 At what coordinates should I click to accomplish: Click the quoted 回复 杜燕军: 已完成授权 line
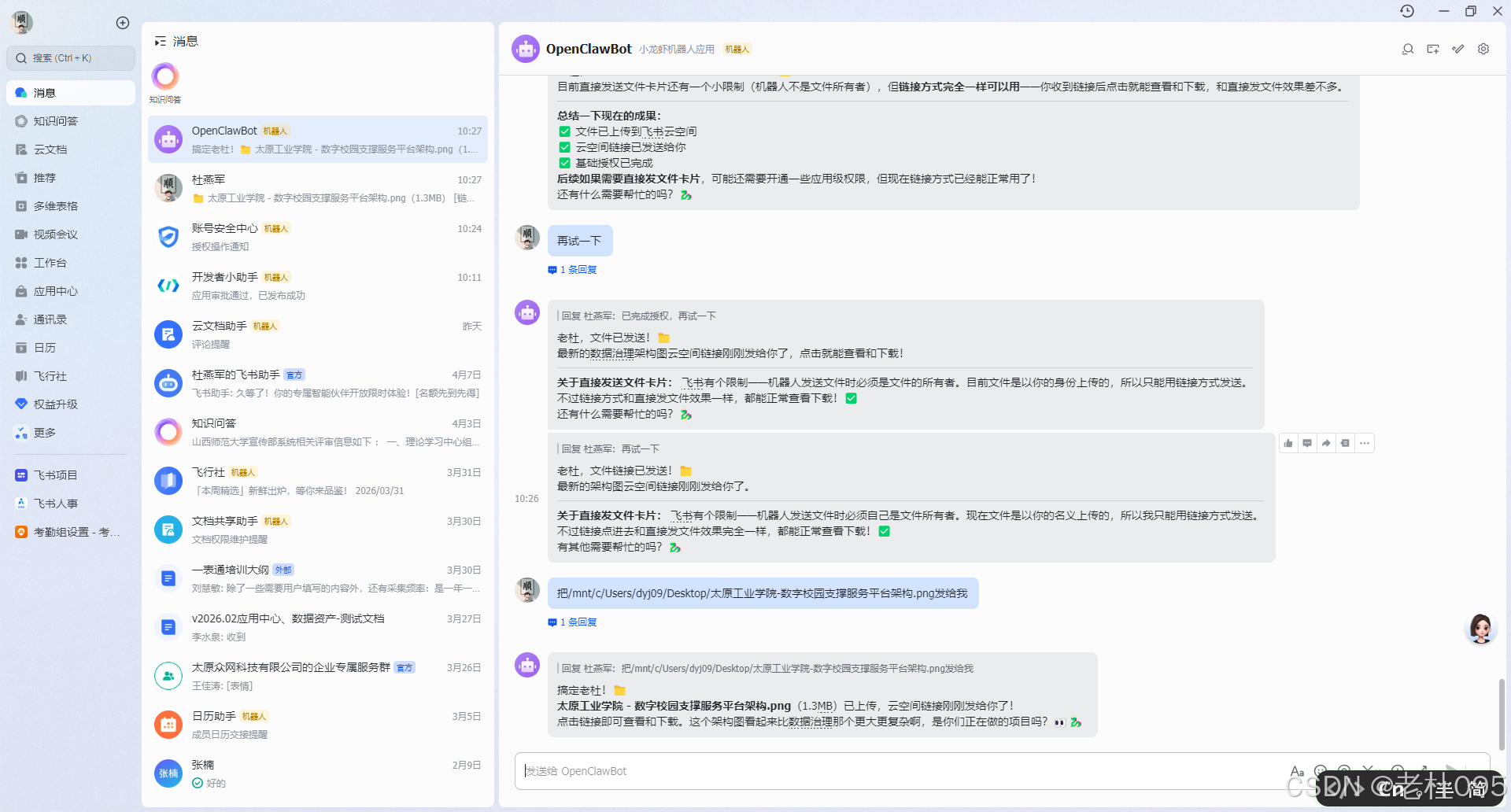coord(638,316)
